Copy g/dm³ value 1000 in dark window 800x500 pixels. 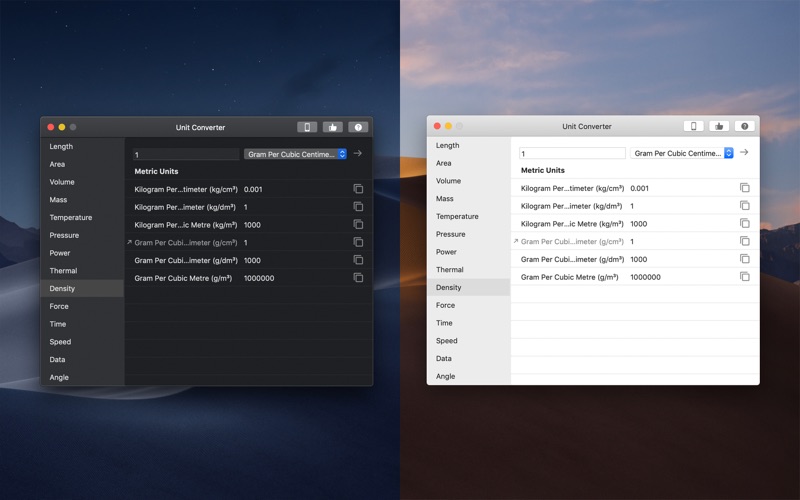tap(358, 260)
